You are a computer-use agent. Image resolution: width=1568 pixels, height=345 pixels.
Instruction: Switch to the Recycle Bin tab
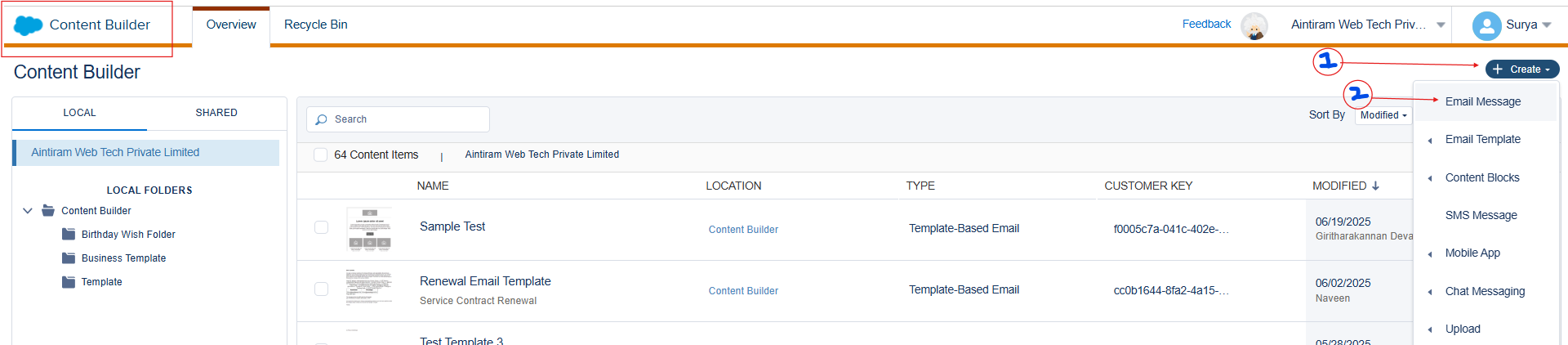pos(315,25)
